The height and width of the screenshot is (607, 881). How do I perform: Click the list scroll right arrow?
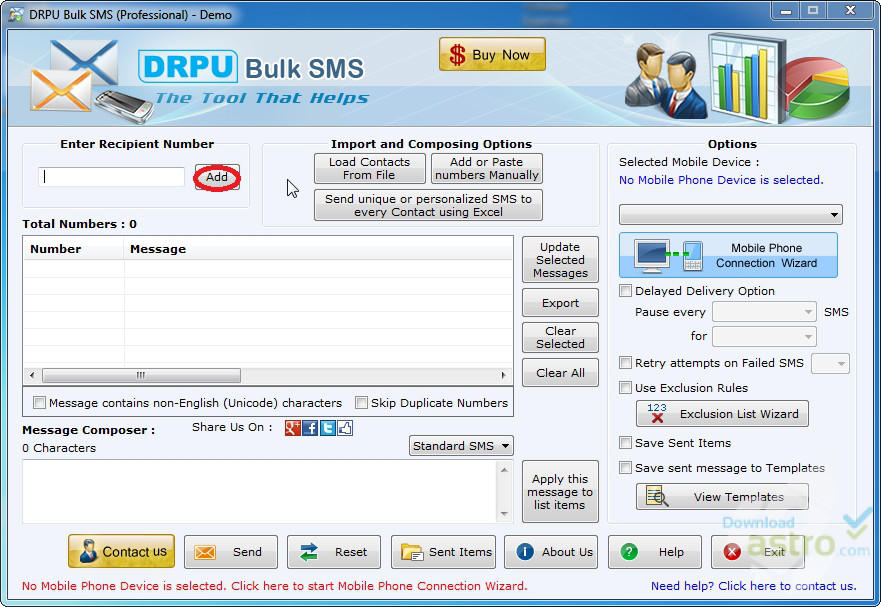coord(503,375)
